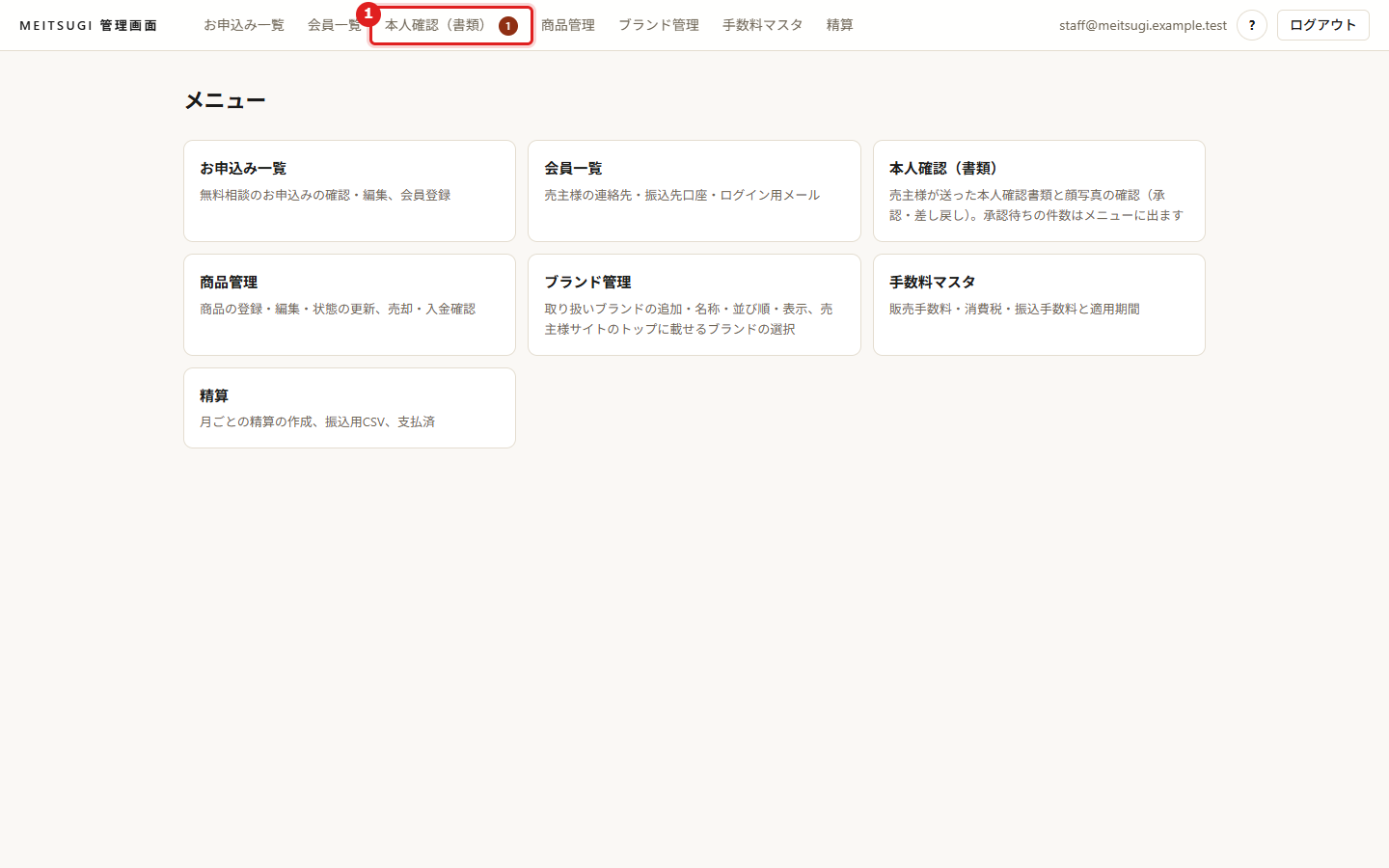Click description 売主様の連絡先・振込先口座・ログイン用メール
The image size is (1389, 868).
(682, 195)
